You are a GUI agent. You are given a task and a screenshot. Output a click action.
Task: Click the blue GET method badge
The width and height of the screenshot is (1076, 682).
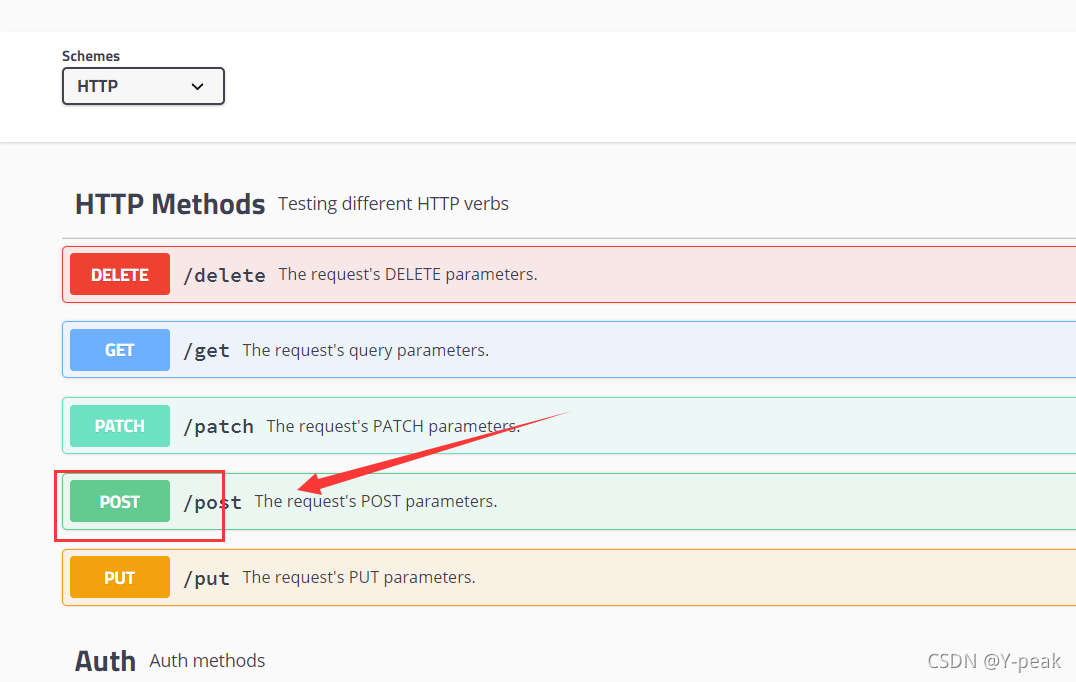[x=120, y=350]
